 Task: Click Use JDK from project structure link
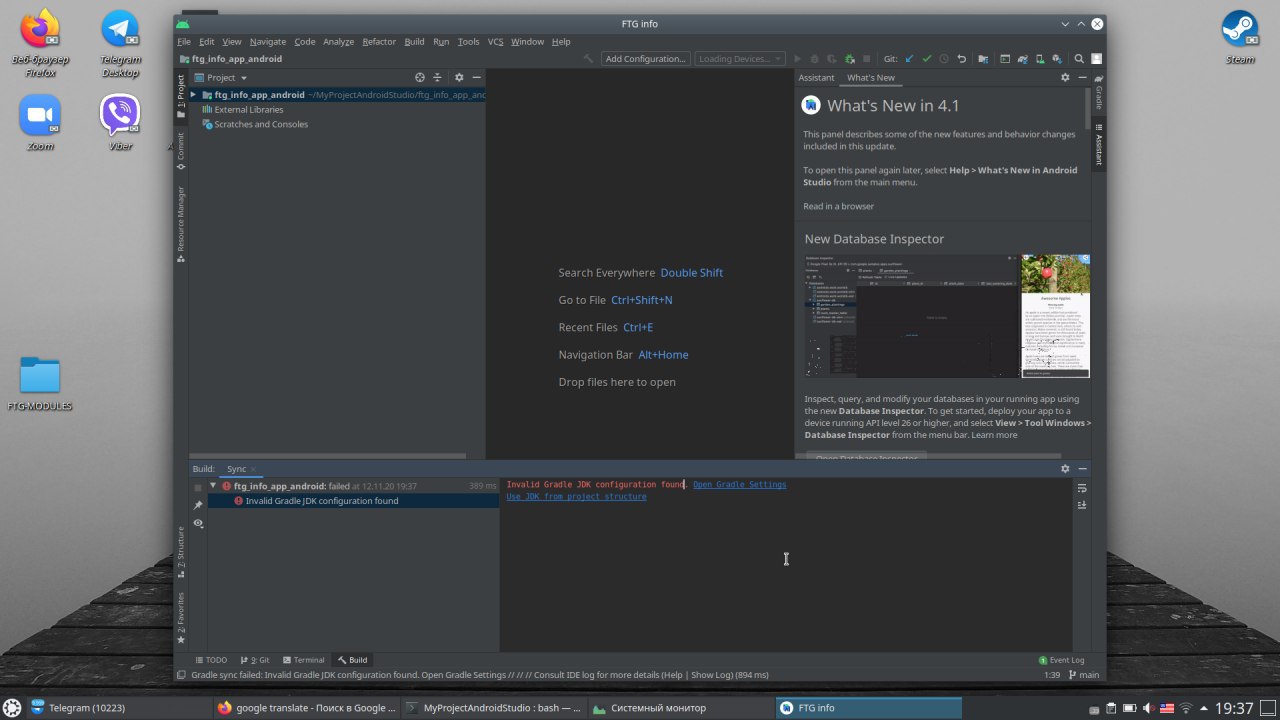pos(576,496)
